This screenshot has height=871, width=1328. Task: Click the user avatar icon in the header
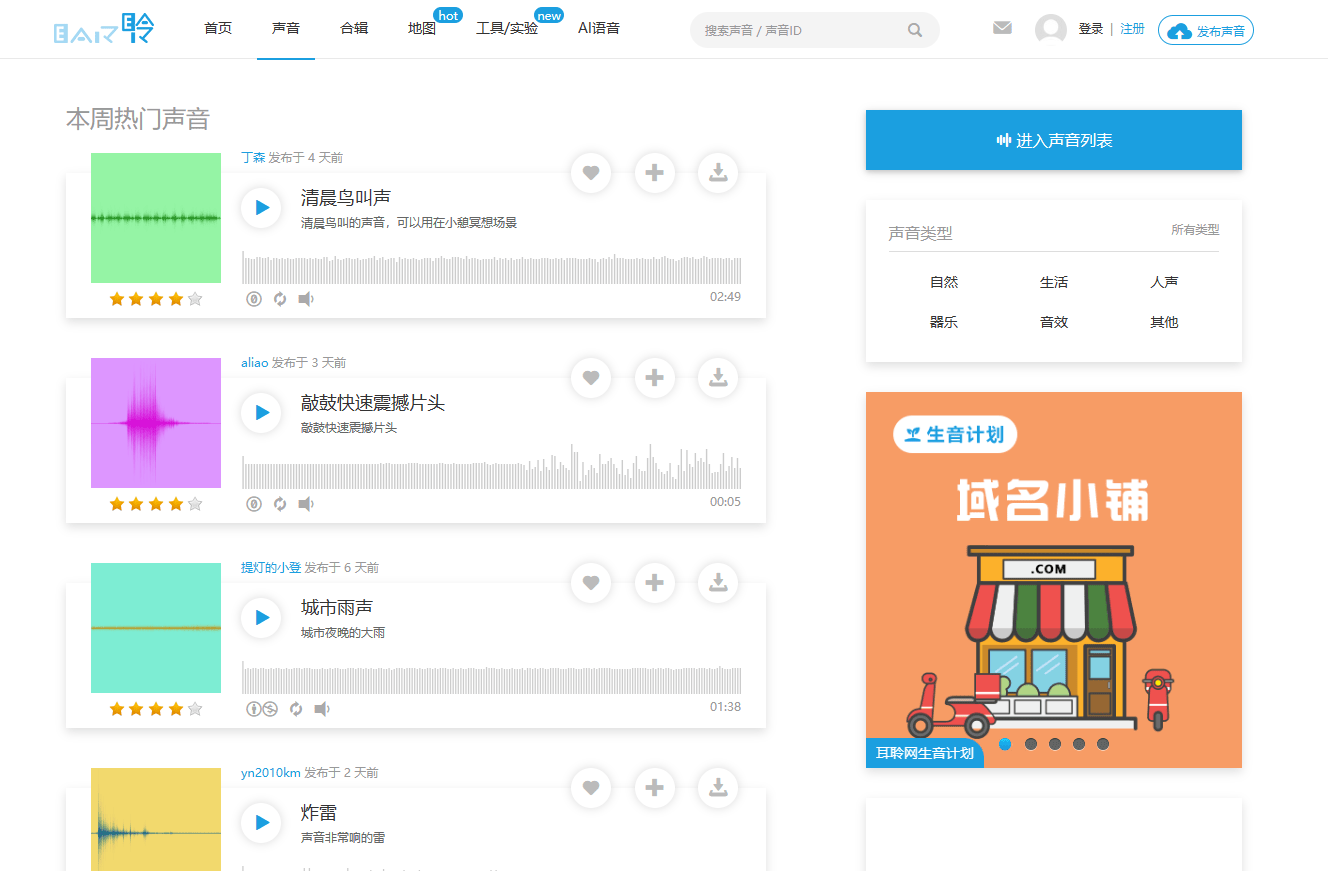coord(1050,29)
